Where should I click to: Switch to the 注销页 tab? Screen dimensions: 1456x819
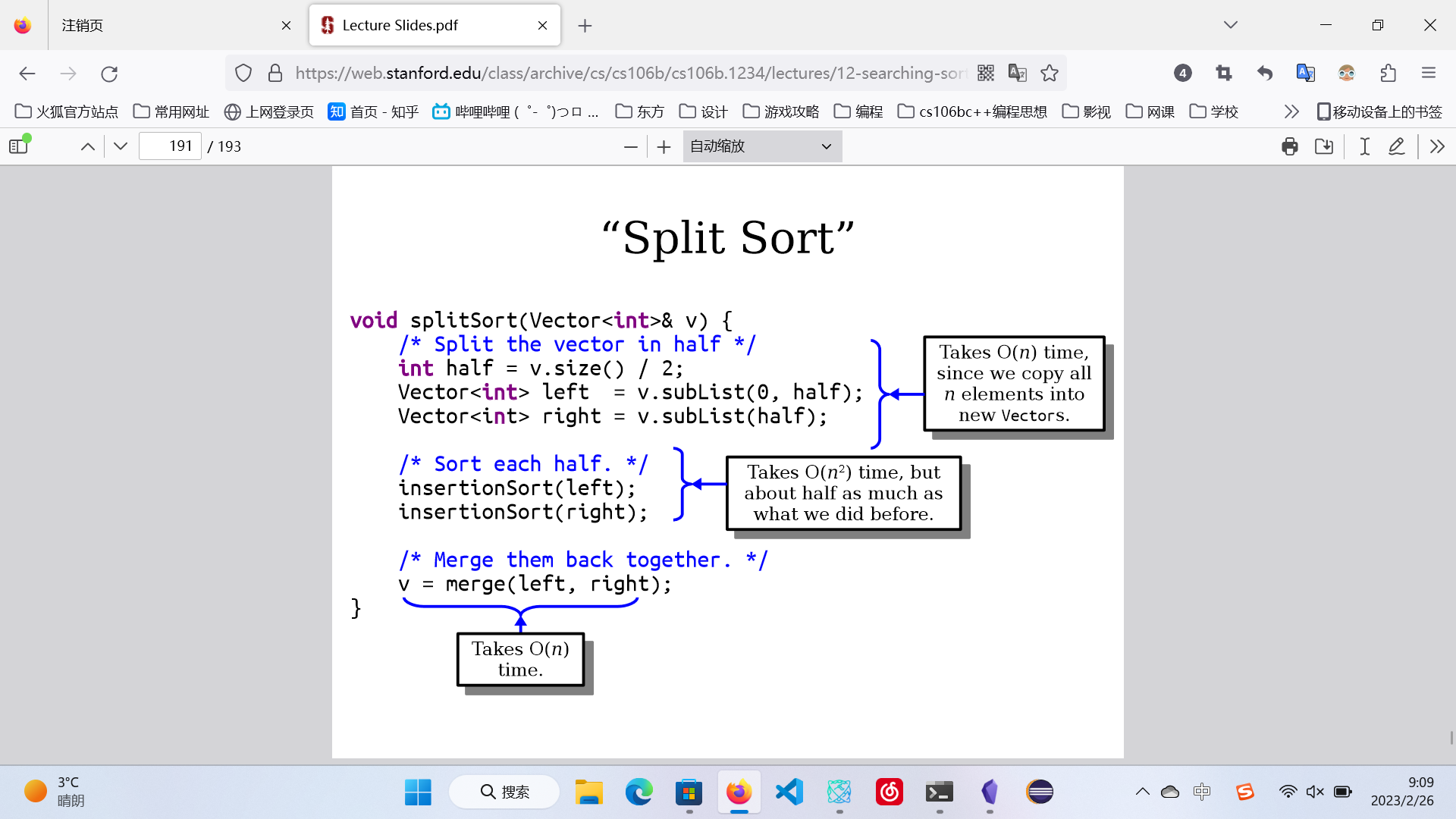[176, 25]
